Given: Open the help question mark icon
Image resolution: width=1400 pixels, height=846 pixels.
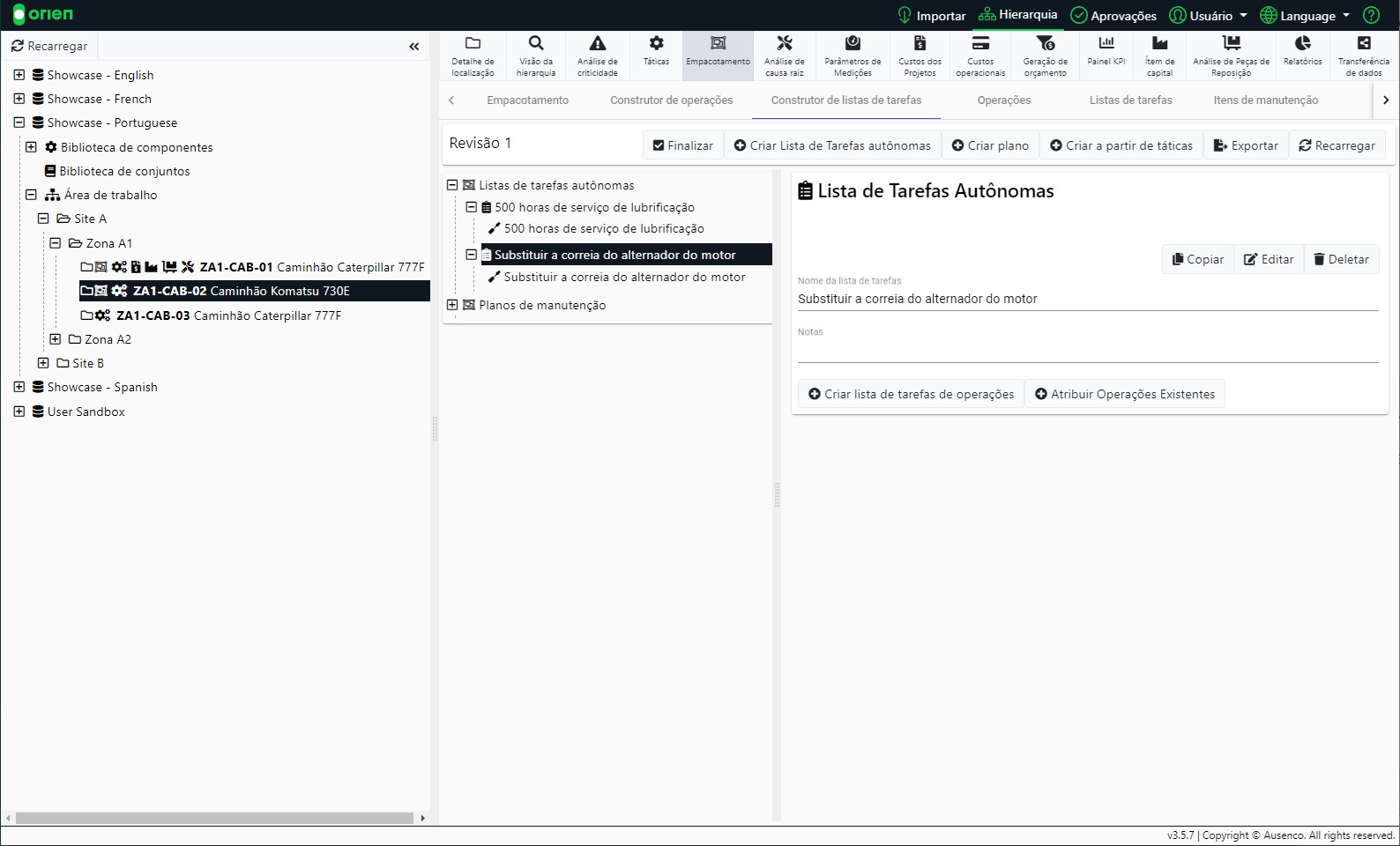Looking at the screenshot, I should [1371, 15].
